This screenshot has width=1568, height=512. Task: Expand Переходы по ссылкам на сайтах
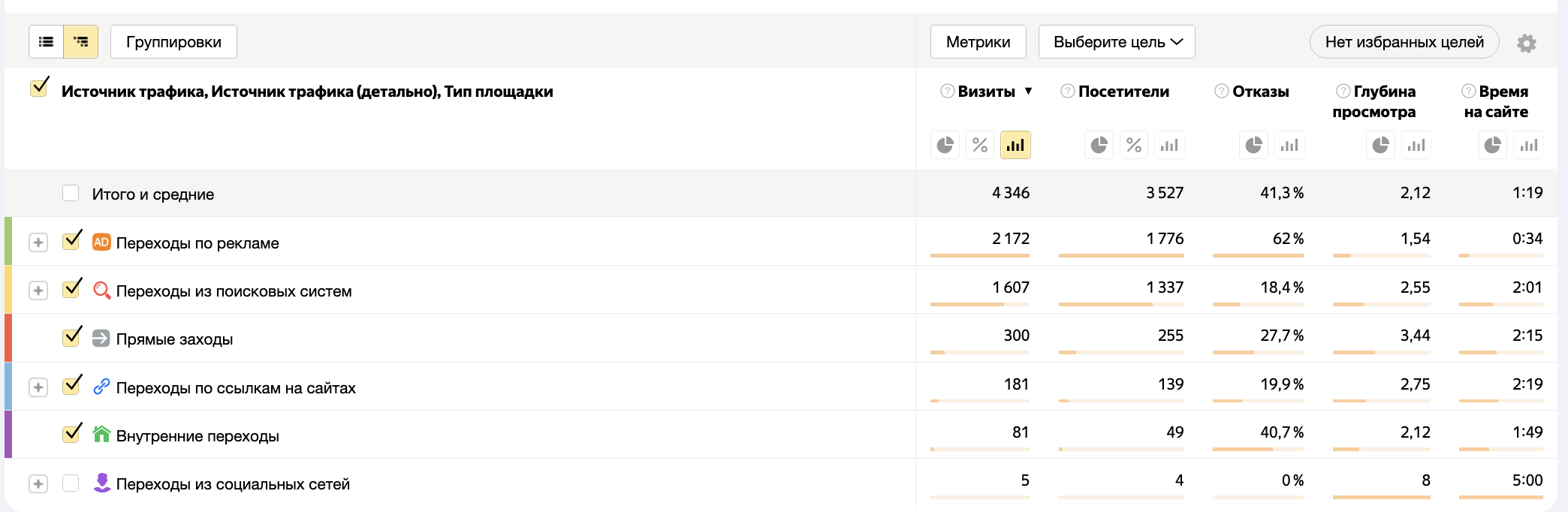[x=38, y=387]
